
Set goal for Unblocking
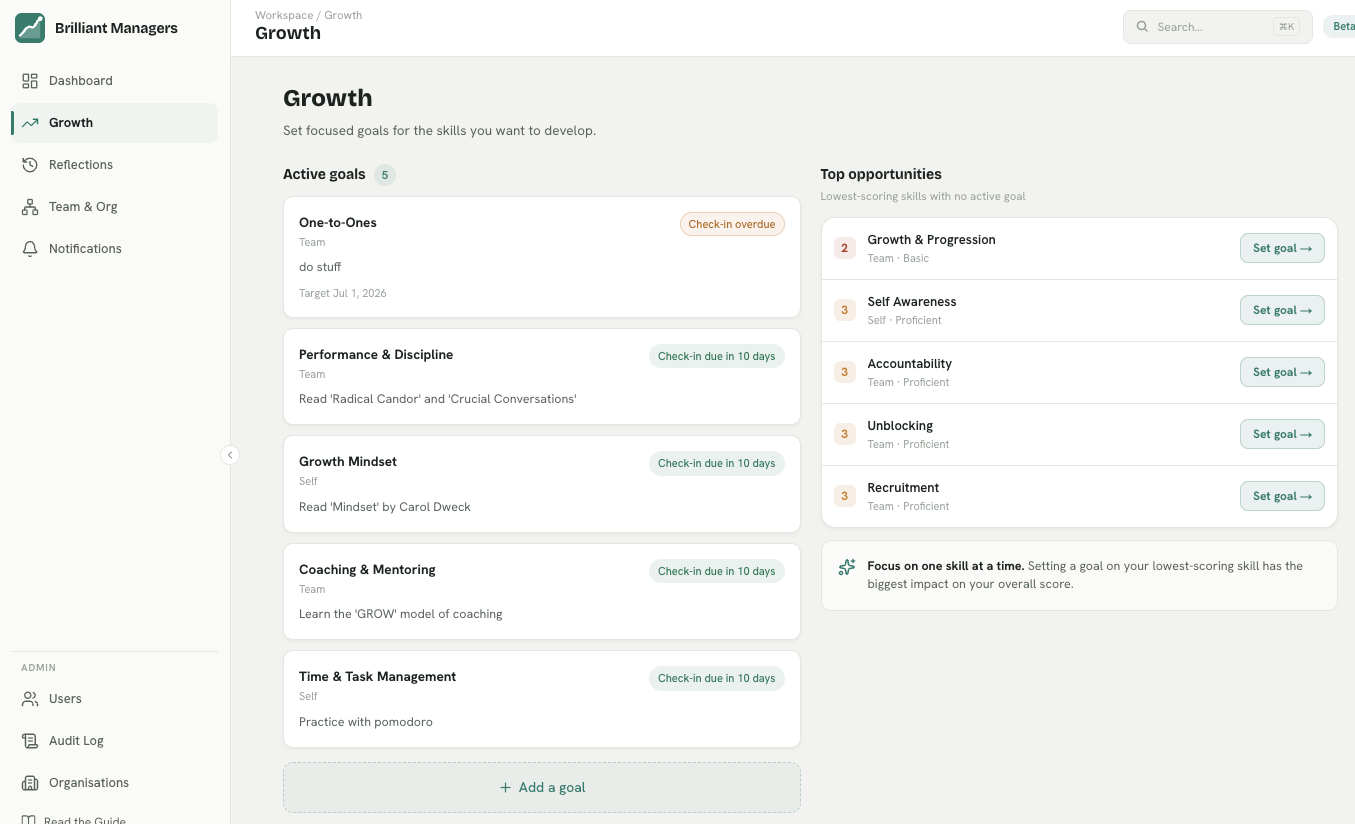1282,434
